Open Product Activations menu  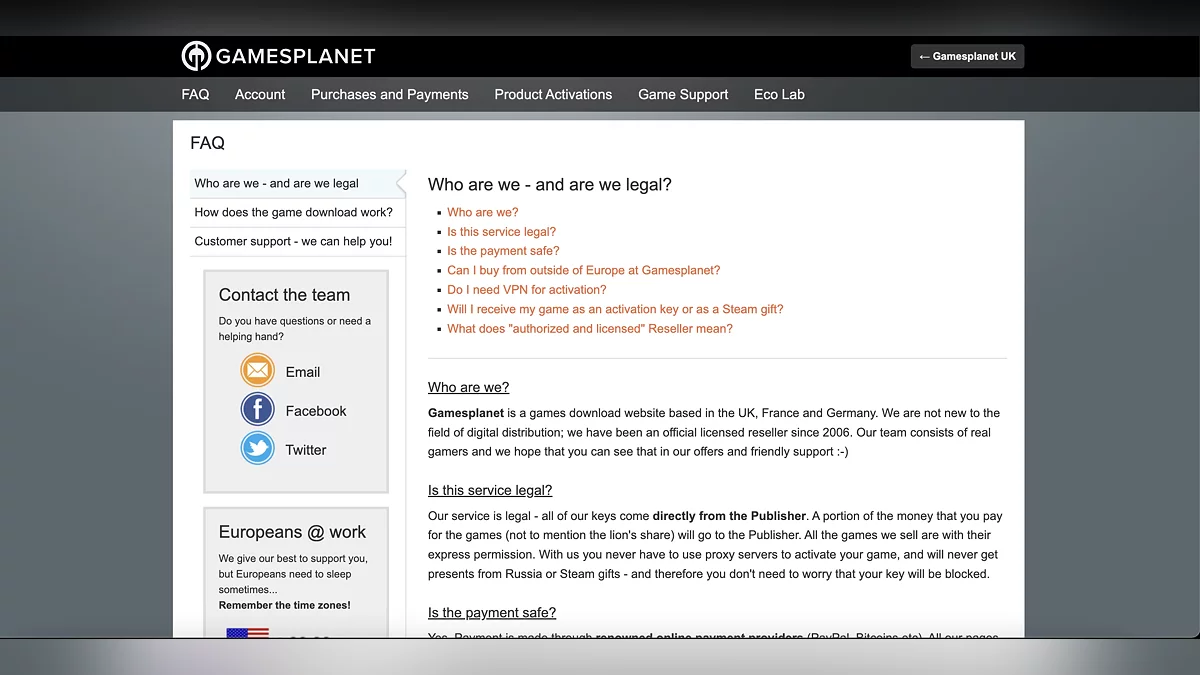pos(553,94)
